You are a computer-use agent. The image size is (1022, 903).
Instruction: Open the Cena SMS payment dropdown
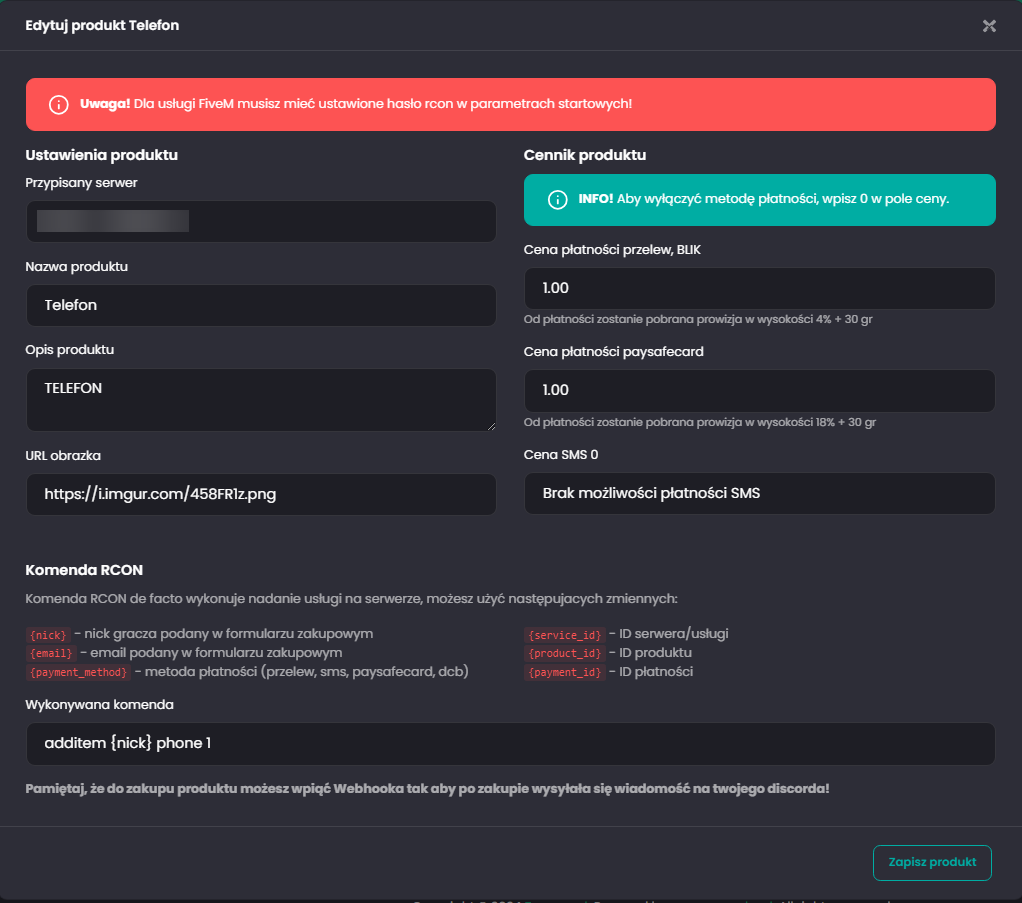(x=759, y=493)
